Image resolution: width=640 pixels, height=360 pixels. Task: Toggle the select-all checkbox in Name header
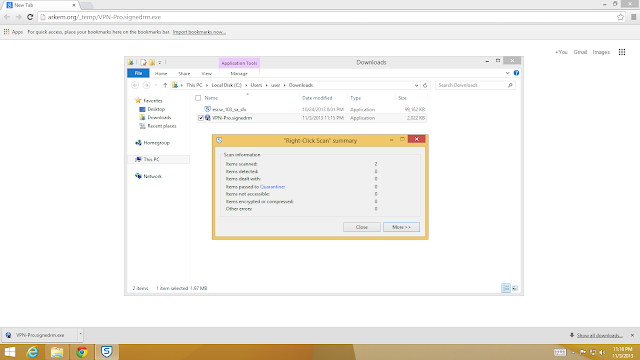[x=198, y=98]
